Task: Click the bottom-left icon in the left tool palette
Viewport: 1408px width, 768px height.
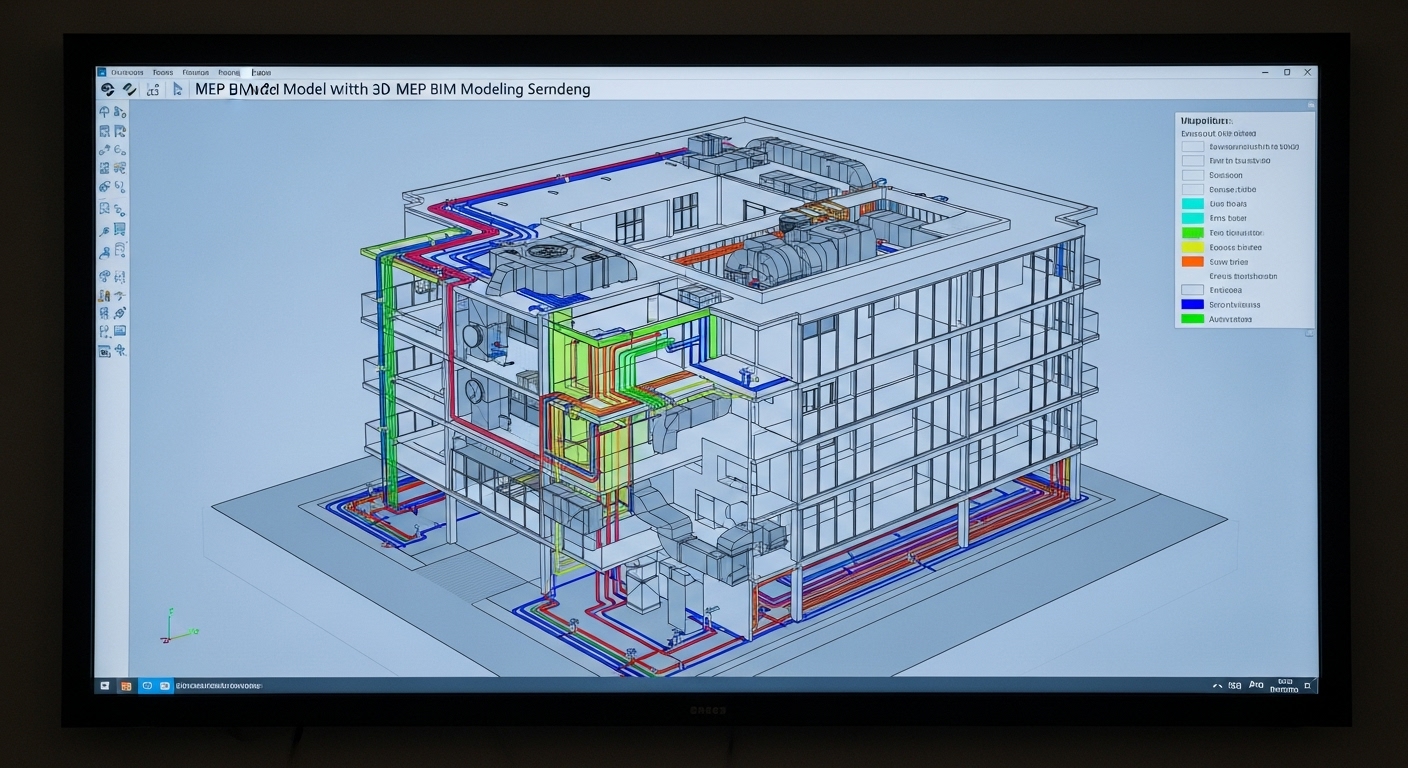Action: (x=104, y=351)
